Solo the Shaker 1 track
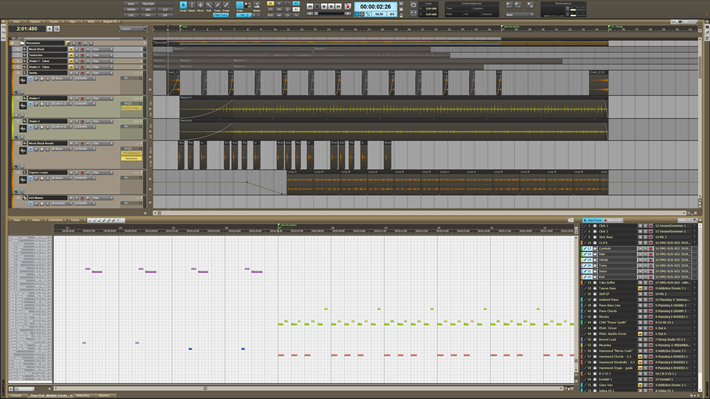The width and height of the screenshot is (710, 399). click(77, 98)
